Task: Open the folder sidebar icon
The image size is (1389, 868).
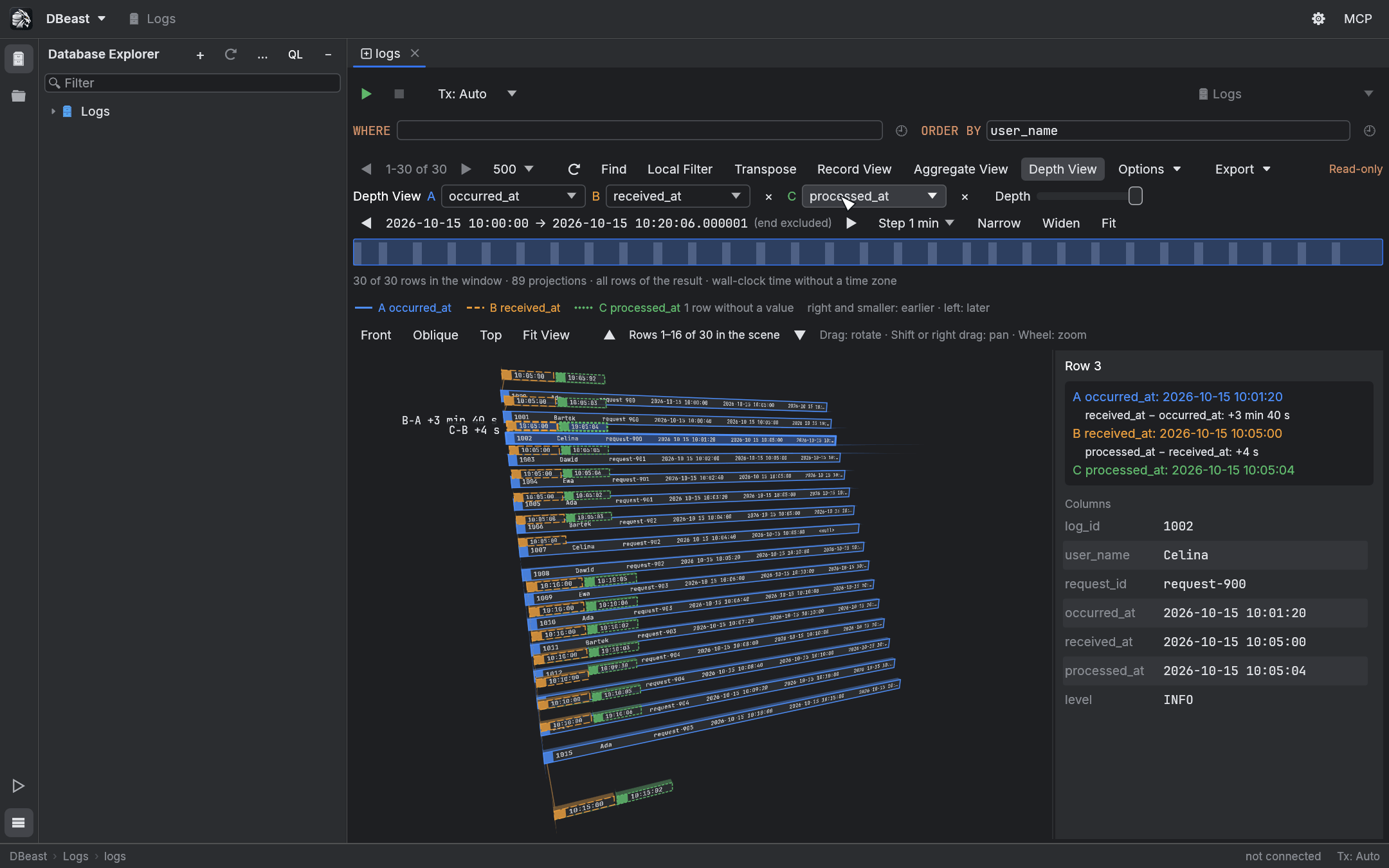Action: click(x=19, y=96)
